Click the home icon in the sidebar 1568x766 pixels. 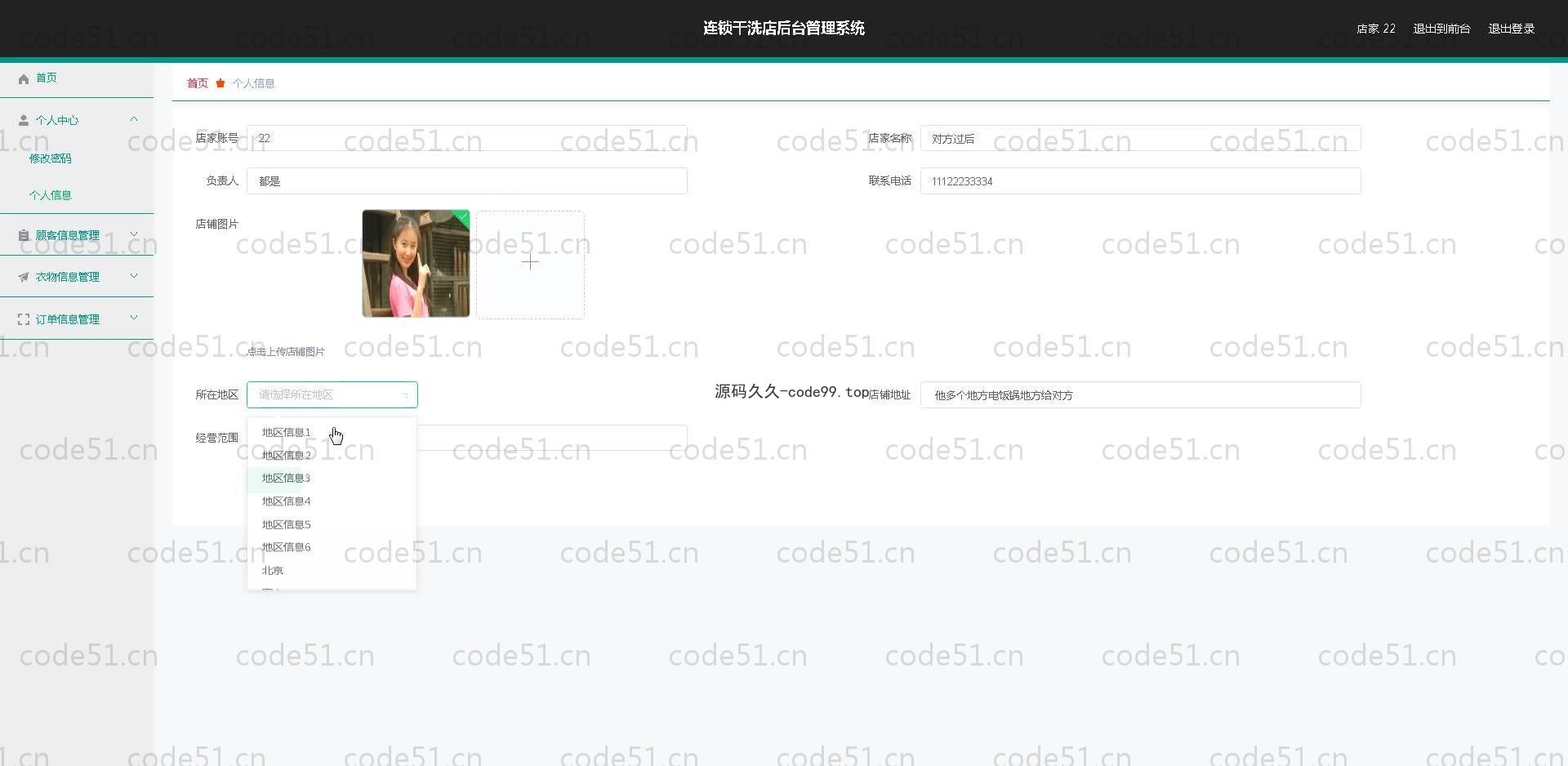click(x=24, y=78)
